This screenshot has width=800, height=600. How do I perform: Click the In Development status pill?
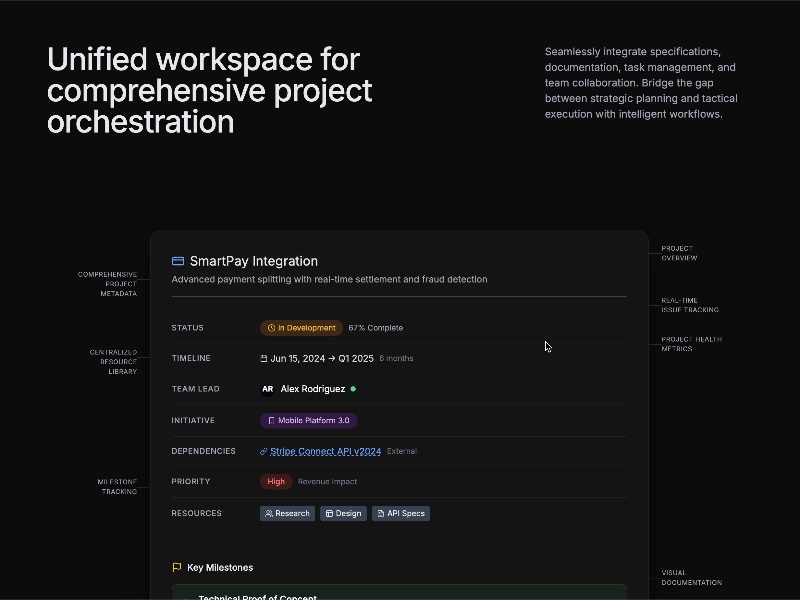[x=300, y=327]
